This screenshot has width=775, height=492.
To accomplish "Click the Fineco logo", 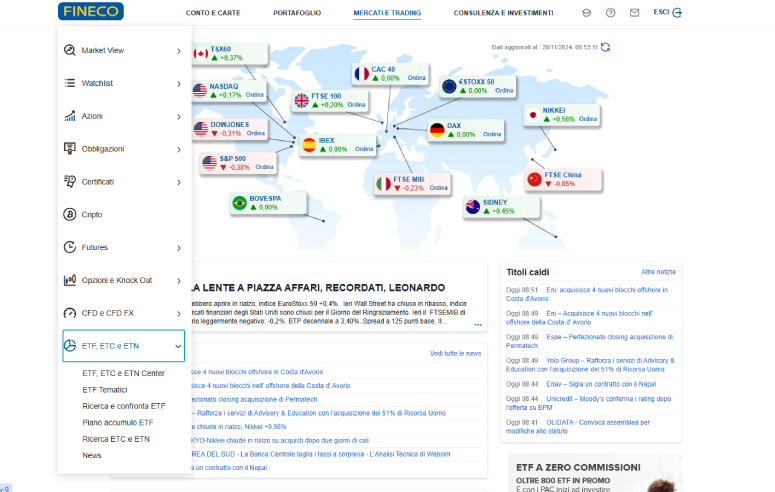I will 91,11.
